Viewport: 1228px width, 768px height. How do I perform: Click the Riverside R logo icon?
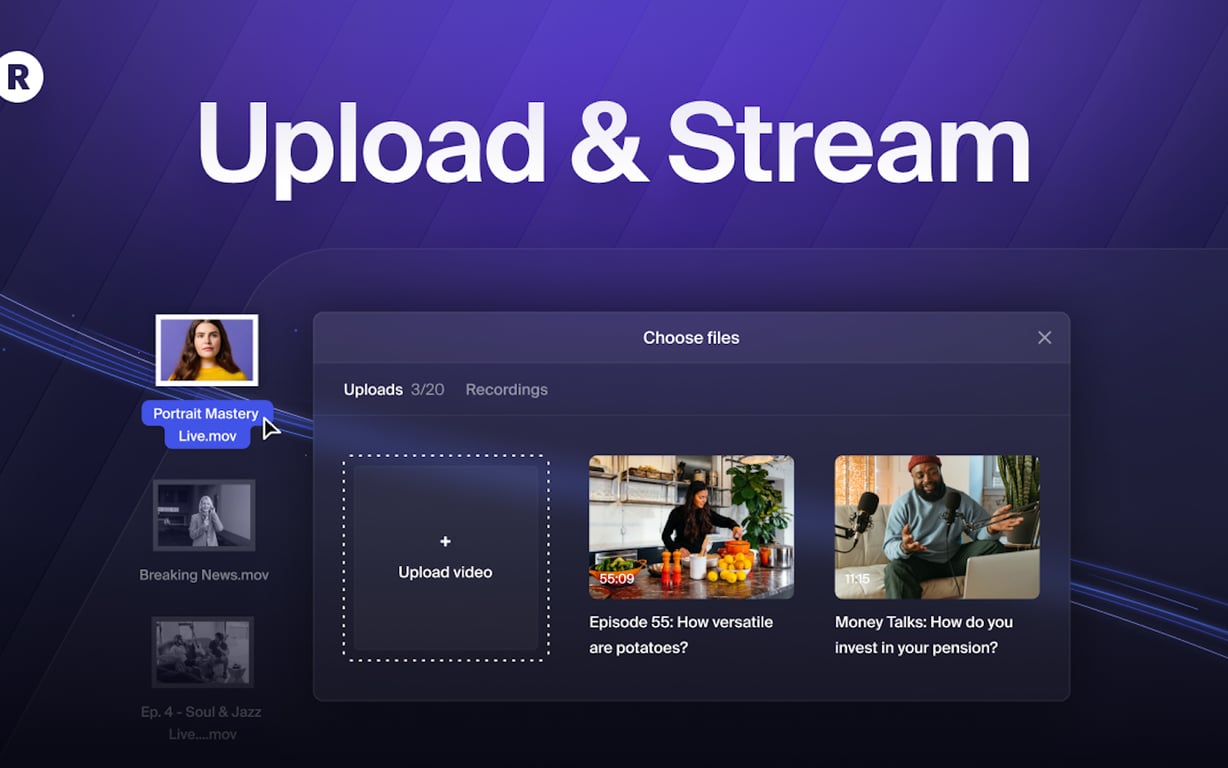pyautogui.click(x=20, y=76)
